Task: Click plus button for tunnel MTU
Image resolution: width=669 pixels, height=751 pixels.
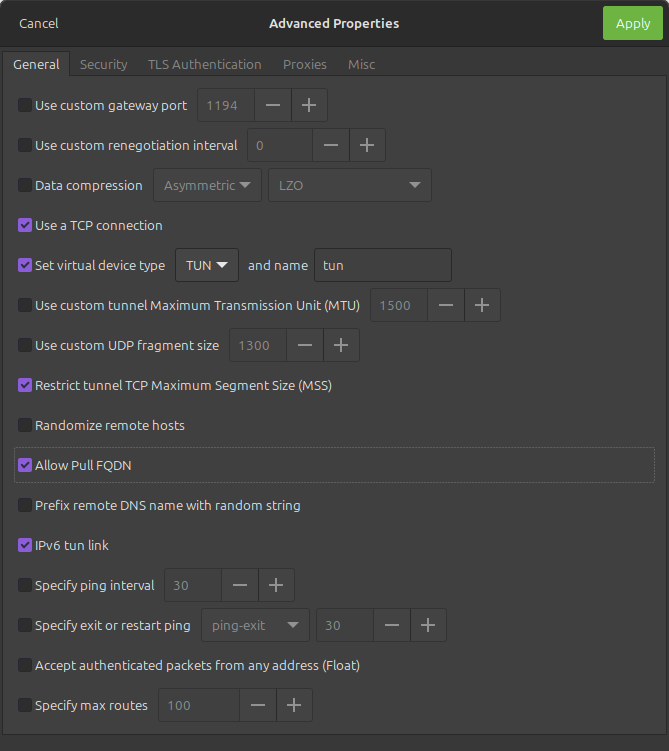Action: [x=482, y=305]
